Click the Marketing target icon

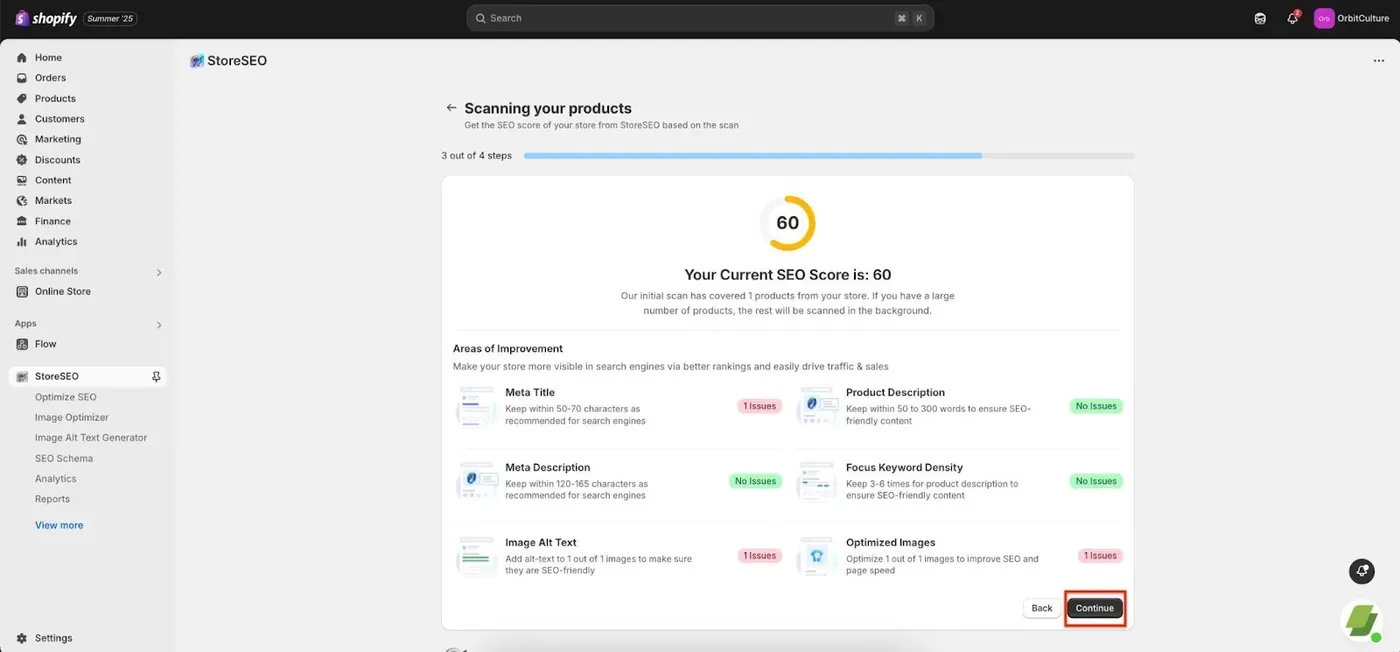coord(22,139)
